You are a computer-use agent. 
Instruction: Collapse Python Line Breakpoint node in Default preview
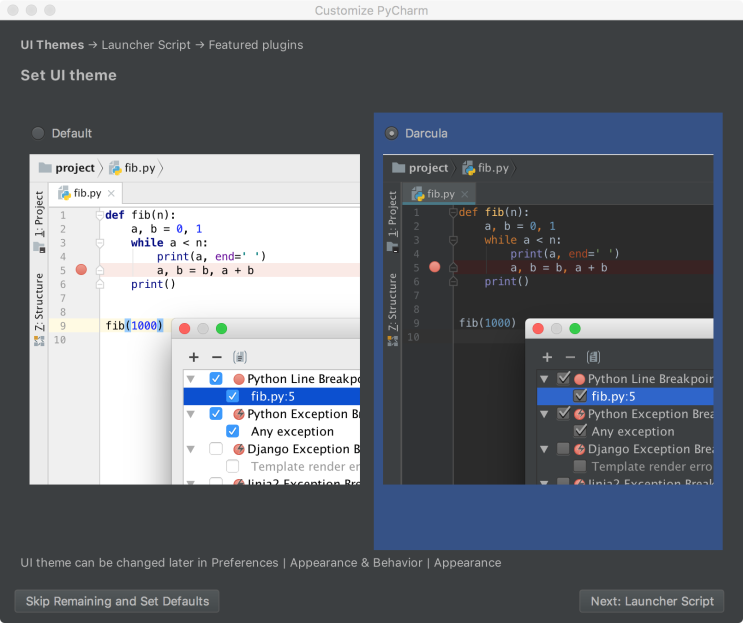coord(190,379)
